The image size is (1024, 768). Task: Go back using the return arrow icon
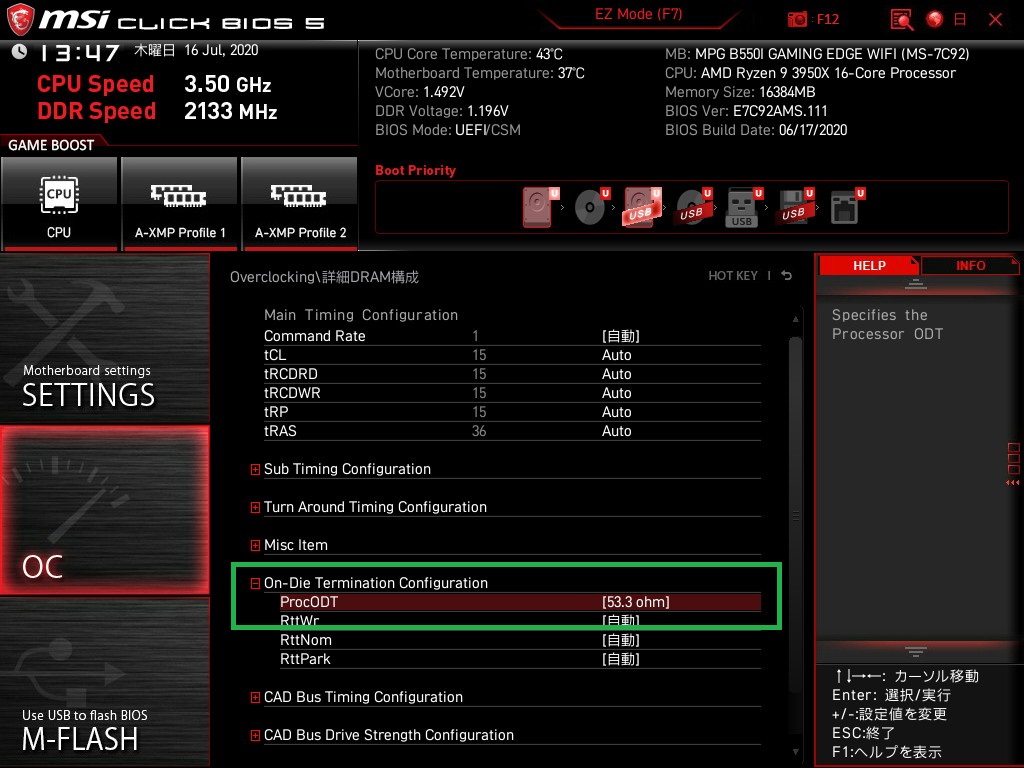point(787,276)
